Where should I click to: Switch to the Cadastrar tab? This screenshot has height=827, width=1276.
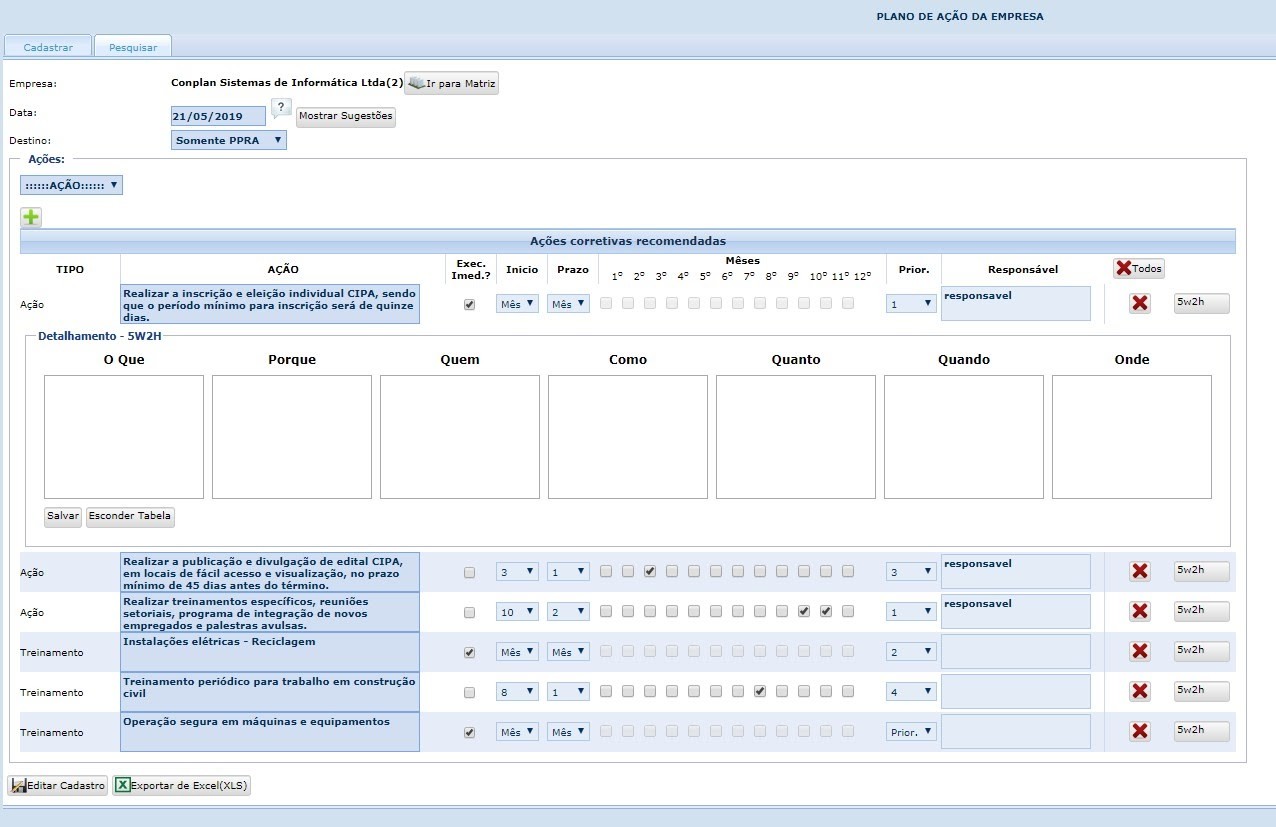pyautogui.click(x=48, y=46)
